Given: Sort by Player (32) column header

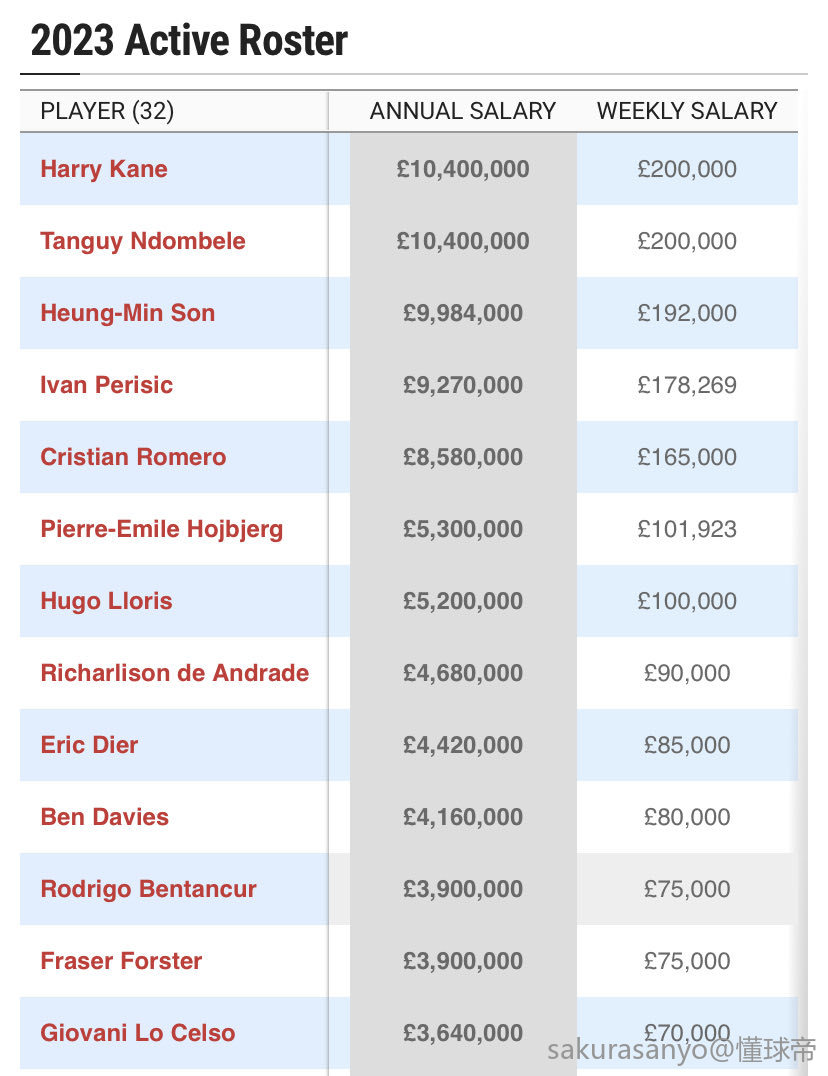Looking at the screenshot, I should 107,111.
